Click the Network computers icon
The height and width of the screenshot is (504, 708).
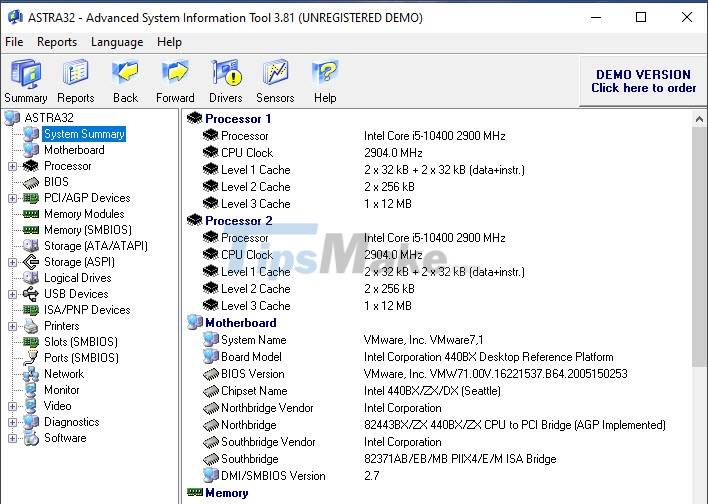coord(31,374)
